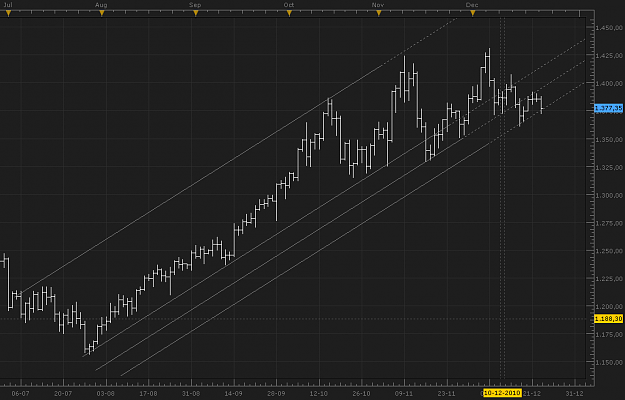The image size is (625, 400).
Task: Click the 09-11 date on the time axis
Action: [404, 394]
